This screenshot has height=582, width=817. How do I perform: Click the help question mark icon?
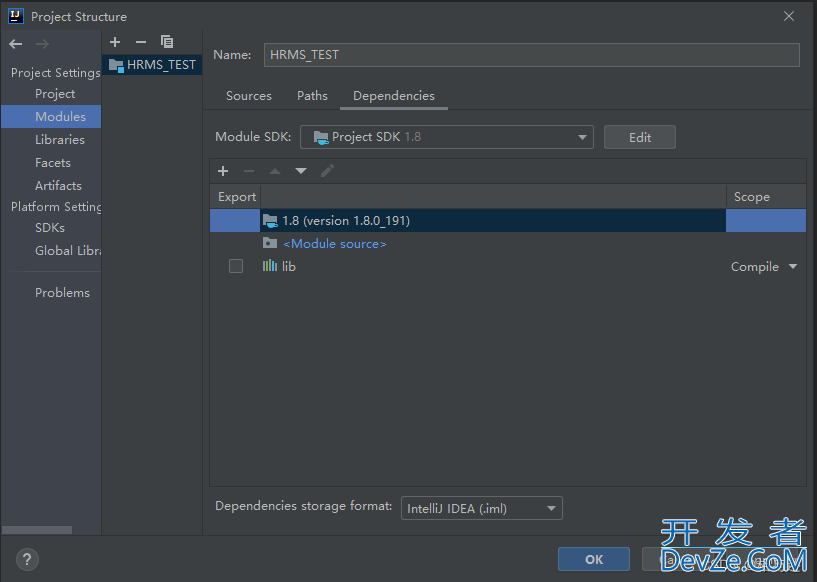tap(27, 560)
